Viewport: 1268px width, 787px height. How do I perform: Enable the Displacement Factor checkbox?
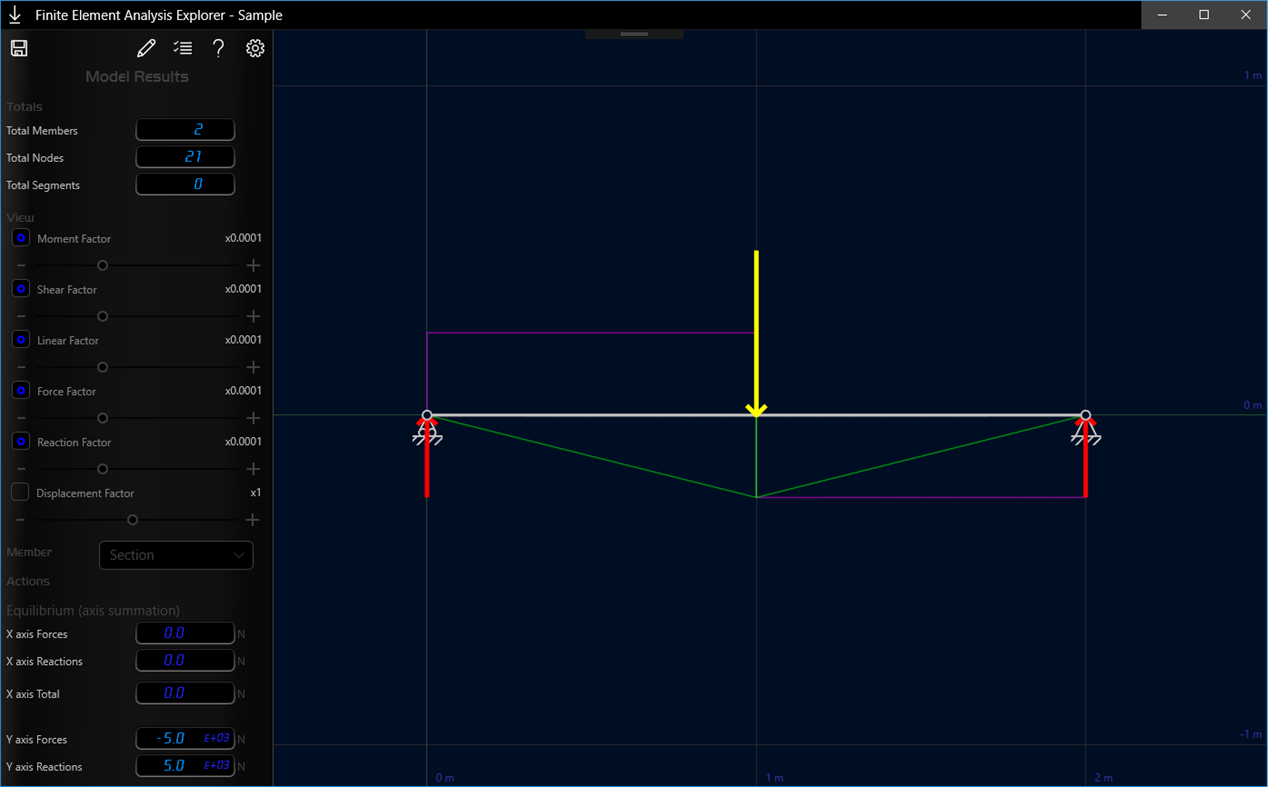[20, 492]
